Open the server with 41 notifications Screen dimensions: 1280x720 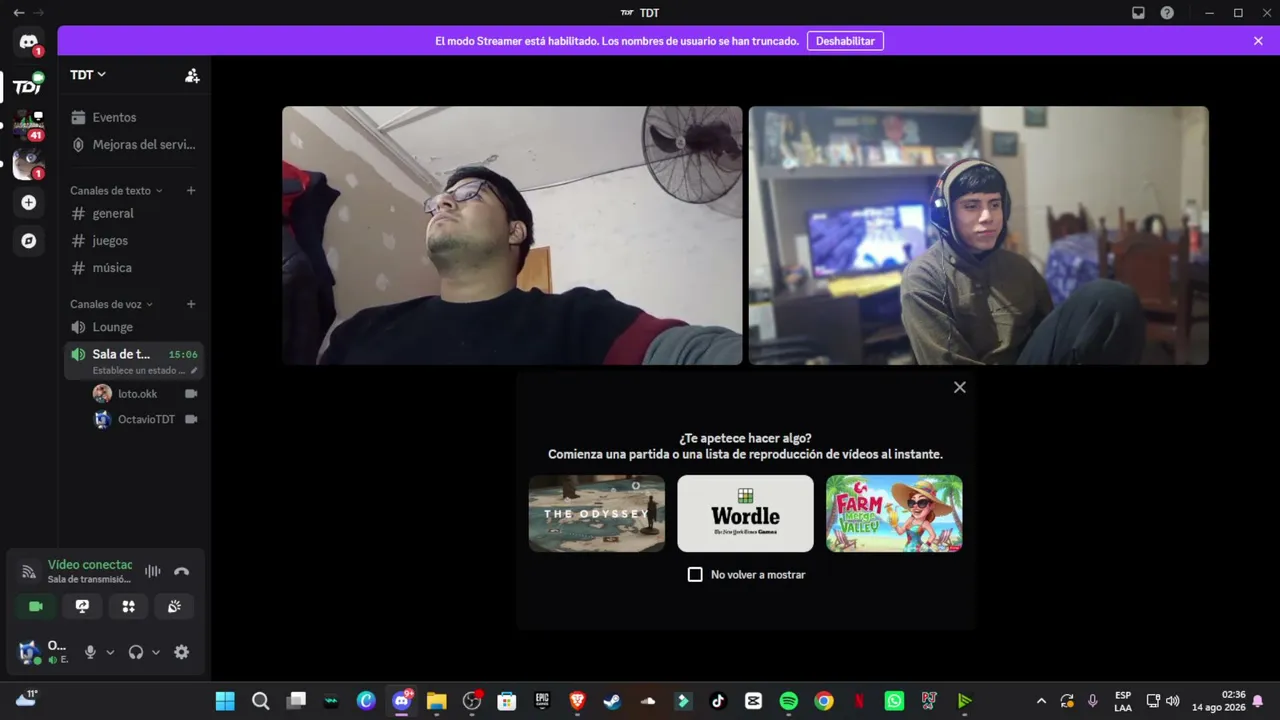coord(28,125)
